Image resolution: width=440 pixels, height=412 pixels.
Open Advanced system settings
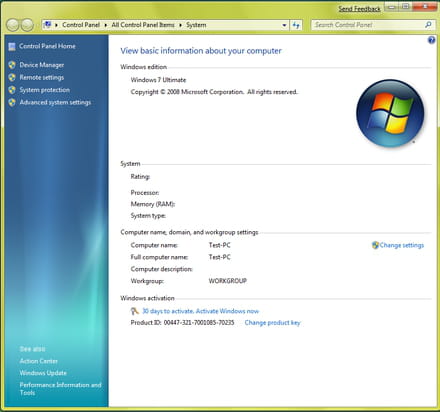click(x=55, y=102)
